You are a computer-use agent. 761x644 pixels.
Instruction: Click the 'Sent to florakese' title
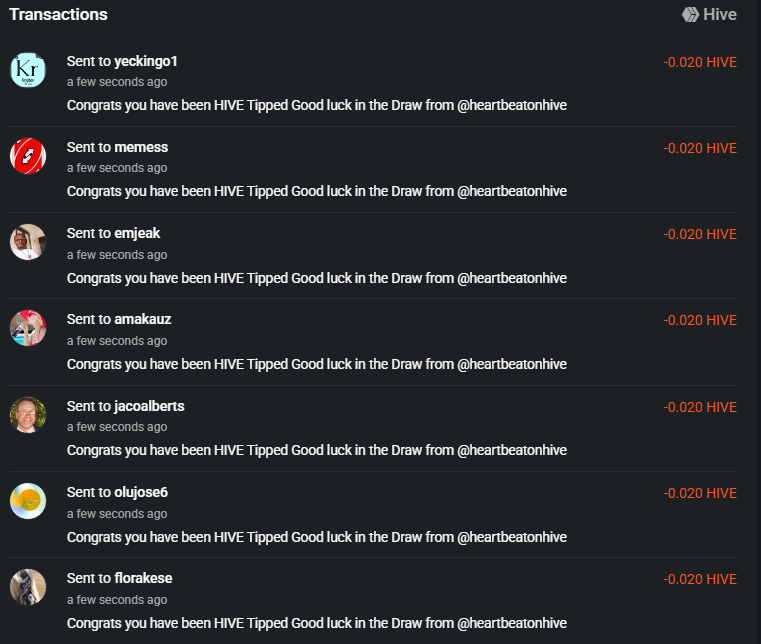coord(119,578)
